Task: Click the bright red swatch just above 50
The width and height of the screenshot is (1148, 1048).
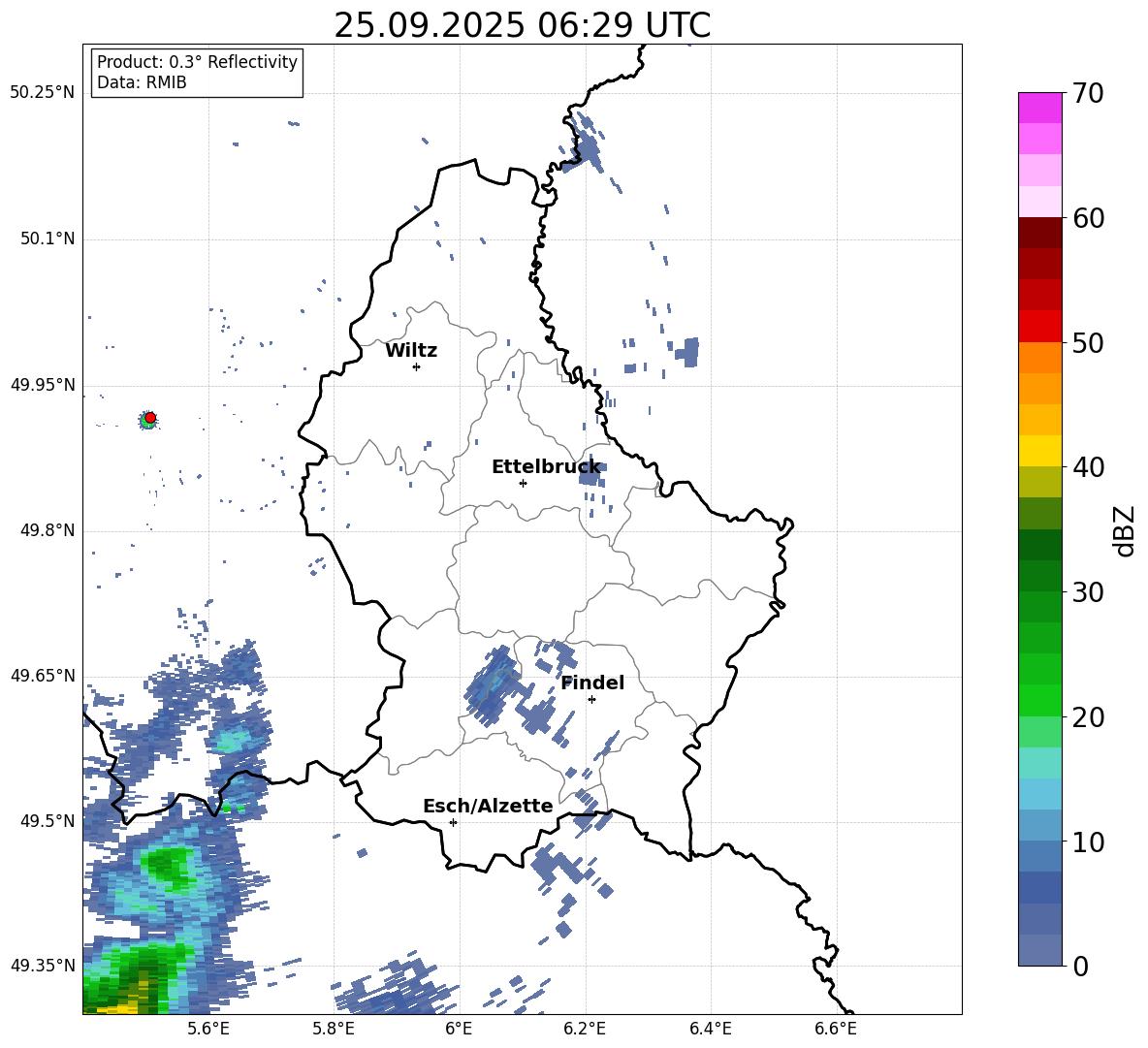Action: pyautogui.click(x=1040, y=327)
